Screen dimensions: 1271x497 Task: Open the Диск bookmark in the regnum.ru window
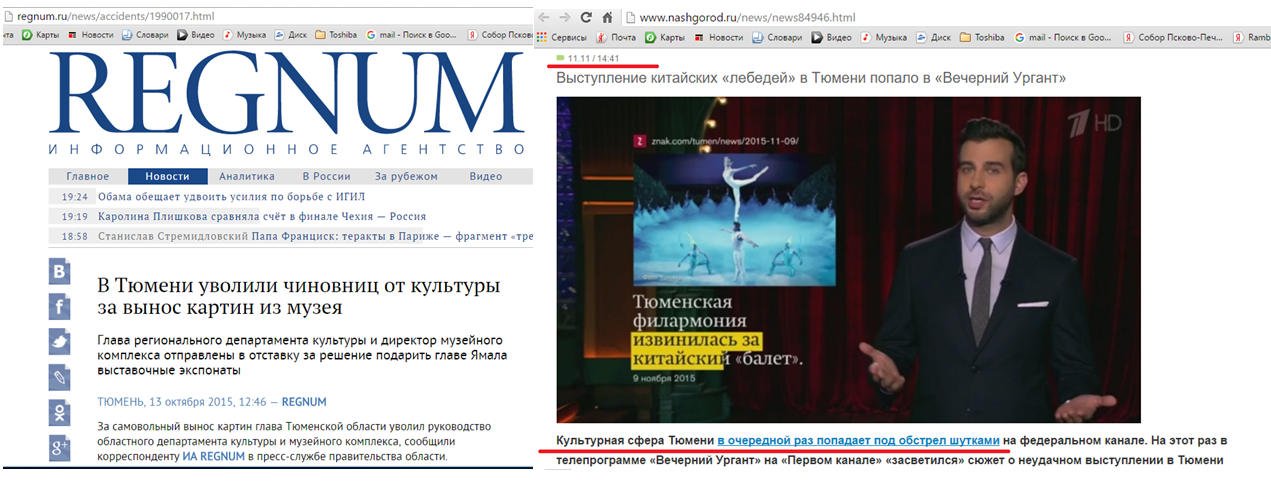[x=291, y=34]
